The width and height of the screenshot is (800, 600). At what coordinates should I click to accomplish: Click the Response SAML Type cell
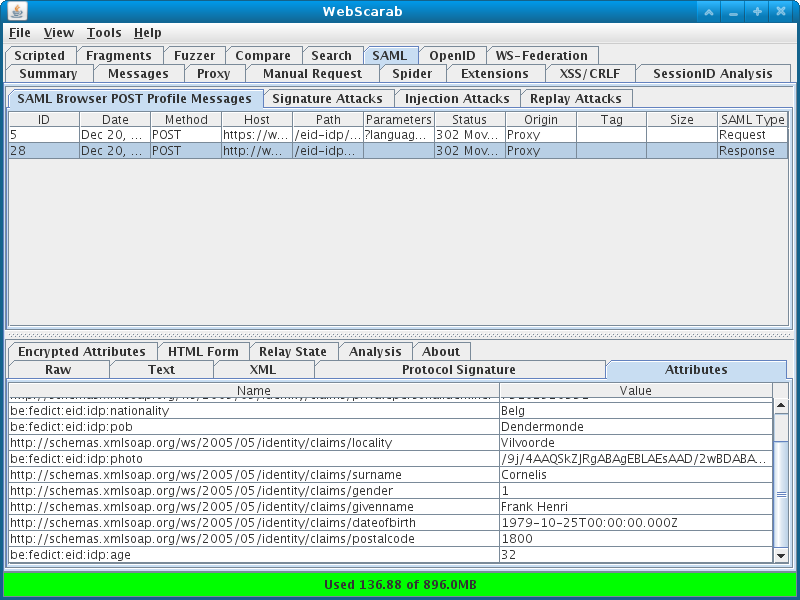753,151
